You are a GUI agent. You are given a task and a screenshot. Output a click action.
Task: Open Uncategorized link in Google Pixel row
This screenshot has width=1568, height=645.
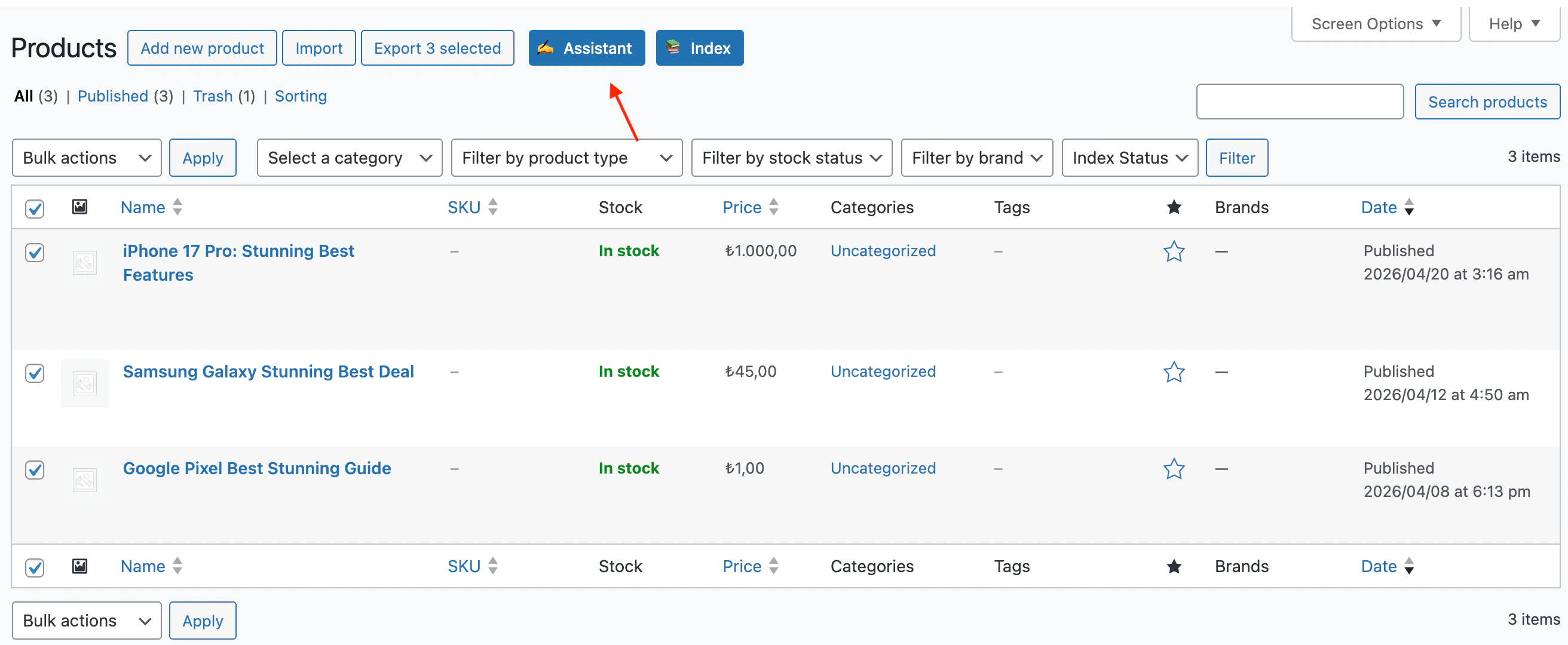pos(883,468)
